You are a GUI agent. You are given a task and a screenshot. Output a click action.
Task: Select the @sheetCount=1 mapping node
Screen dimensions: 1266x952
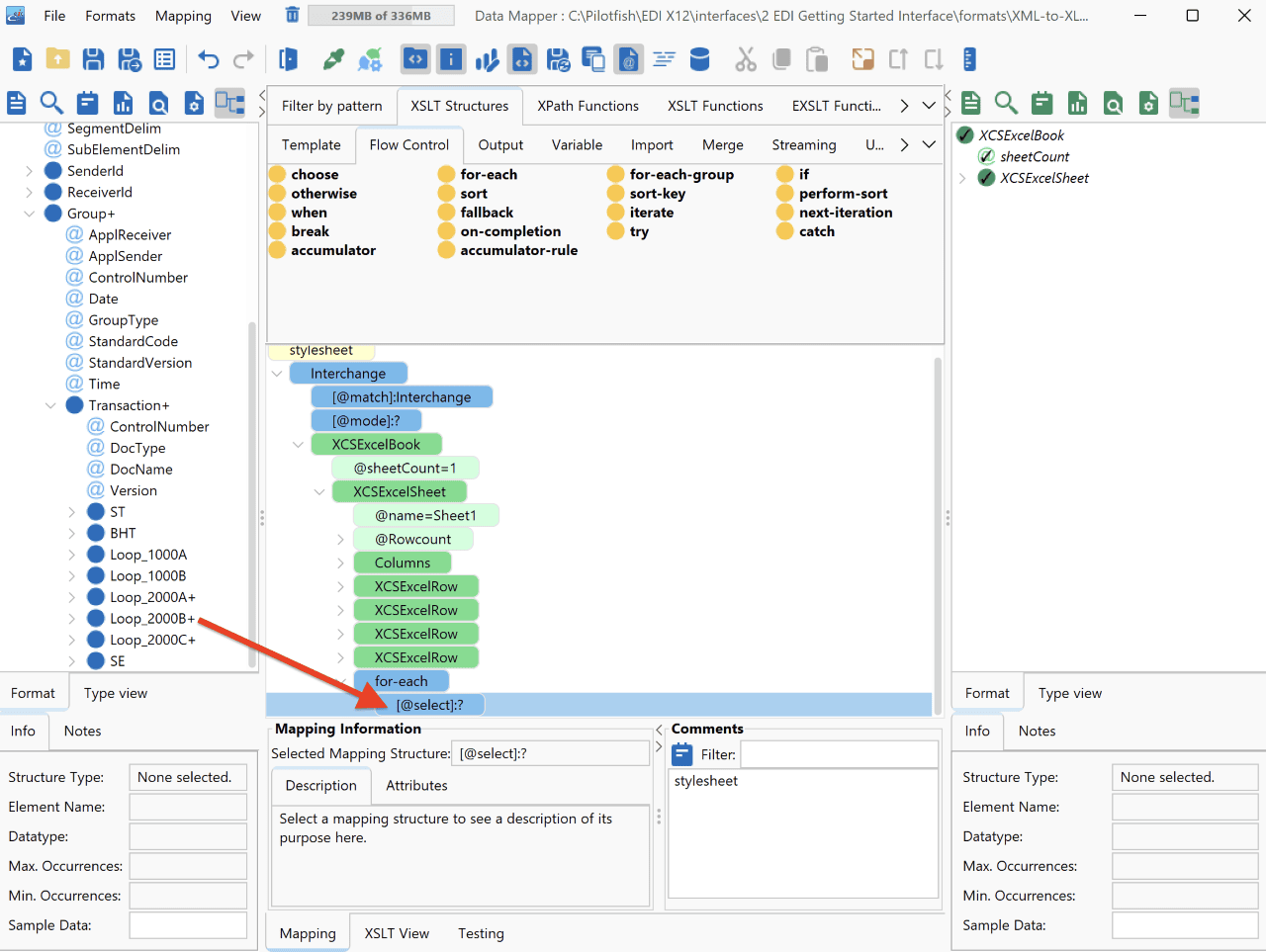406,468
